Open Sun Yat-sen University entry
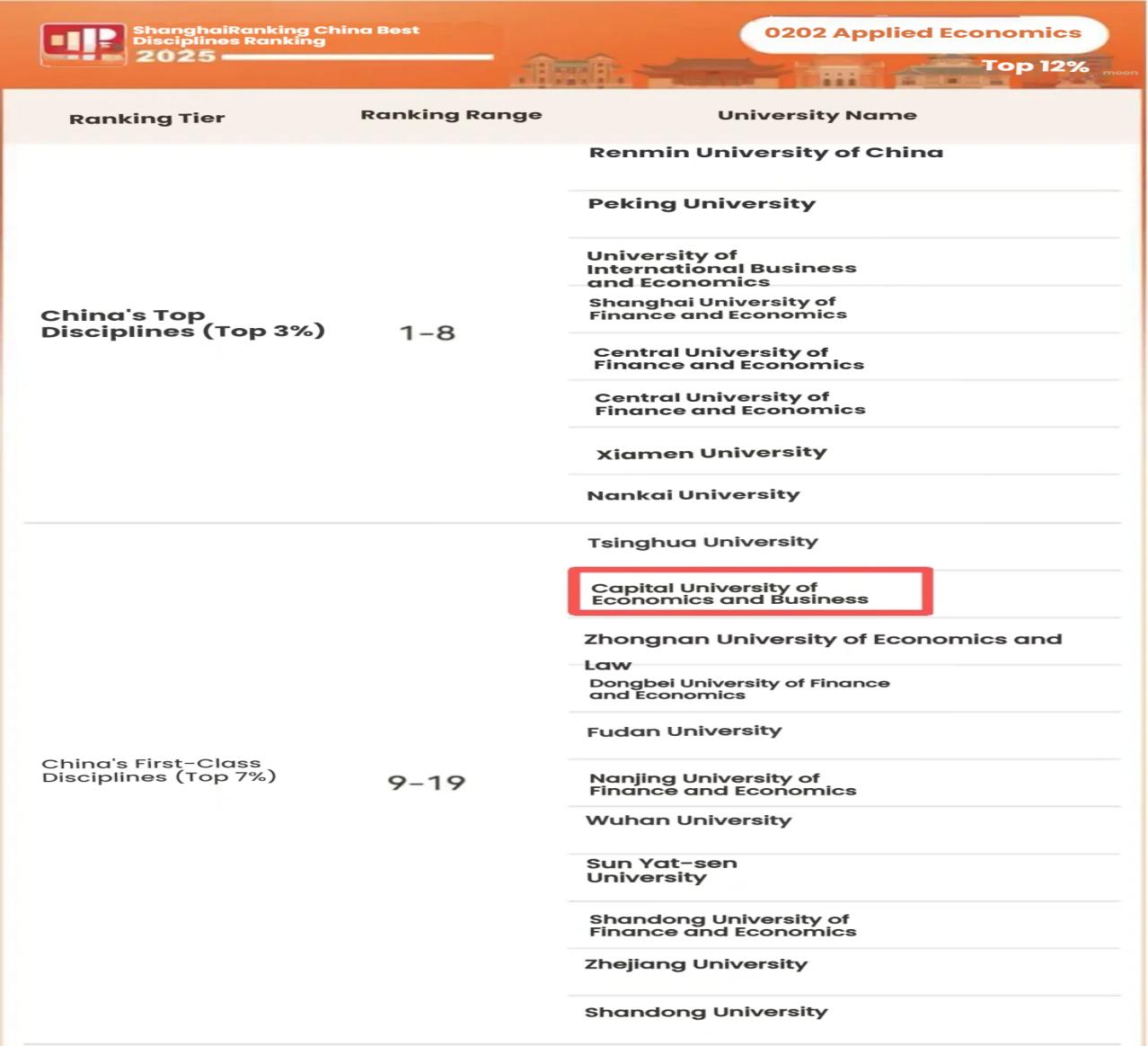Image resolution: width=1148 pixels, height=1046 pixels. click(661, 870)
